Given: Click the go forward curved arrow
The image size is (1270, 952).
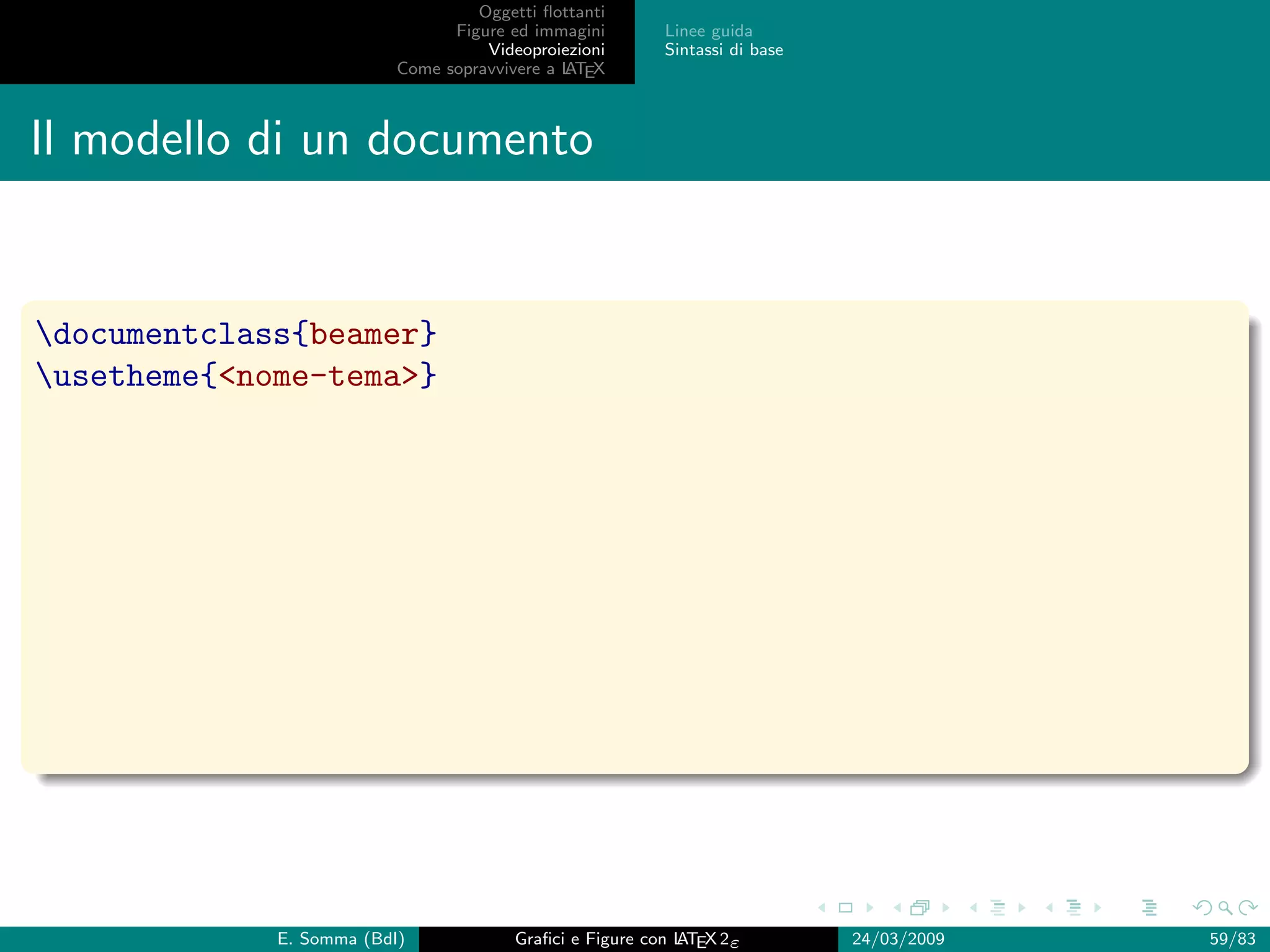Looking at the screenshot, I should (1248, 908).
